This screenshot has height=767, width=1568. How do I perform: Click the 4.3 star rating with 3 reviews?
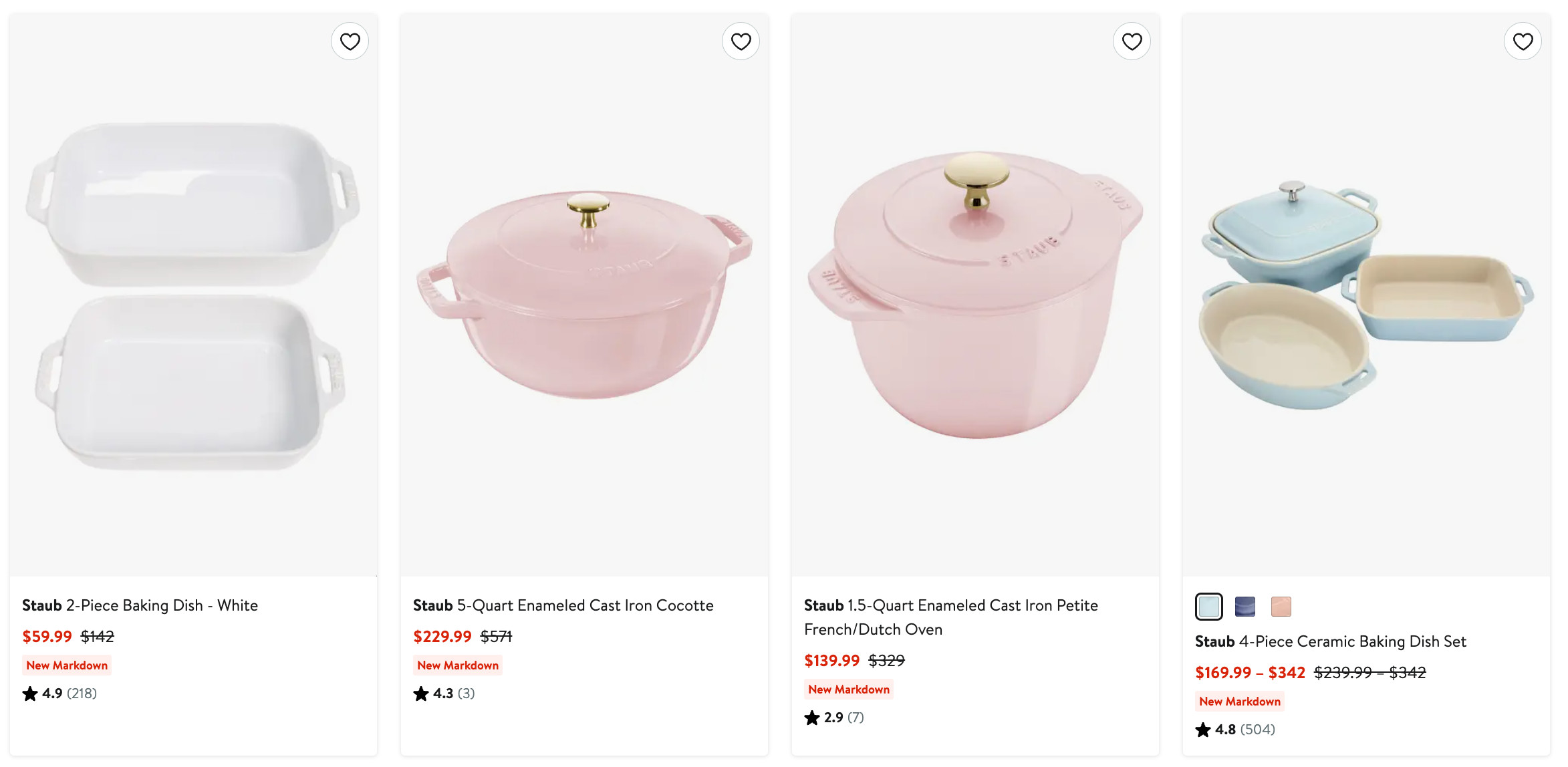coord(444,694)
